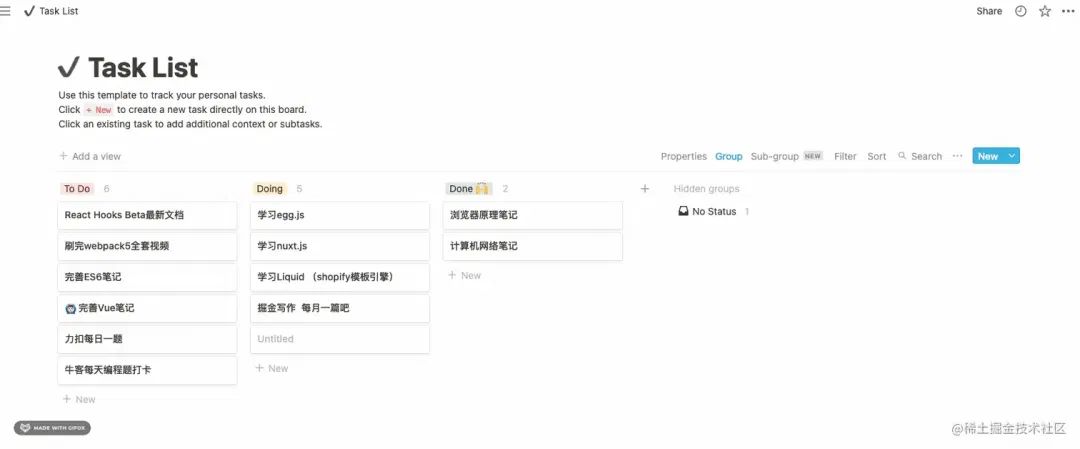1080x449 pixels.
Task: Open the updates clock icon
Action: (1021, 11)
